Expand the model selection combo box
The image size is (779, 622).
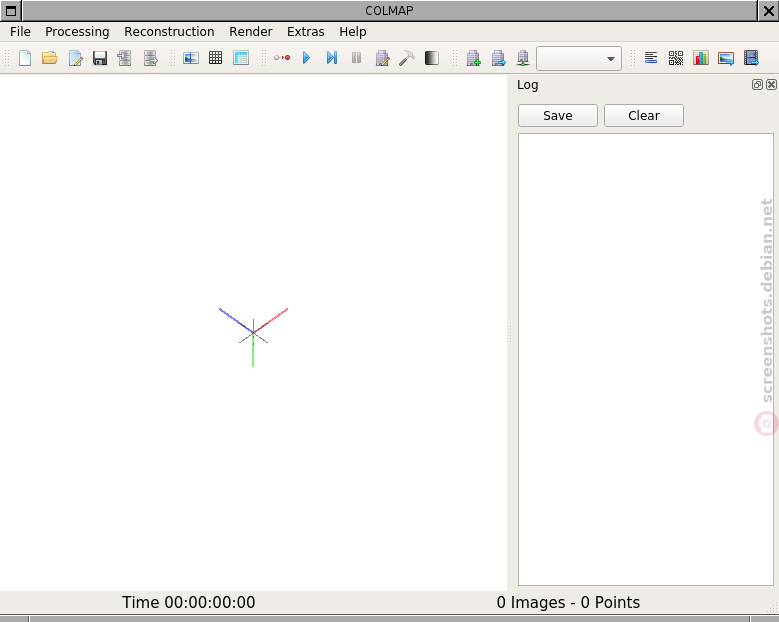pyautogui.click(x=579, y=59)
